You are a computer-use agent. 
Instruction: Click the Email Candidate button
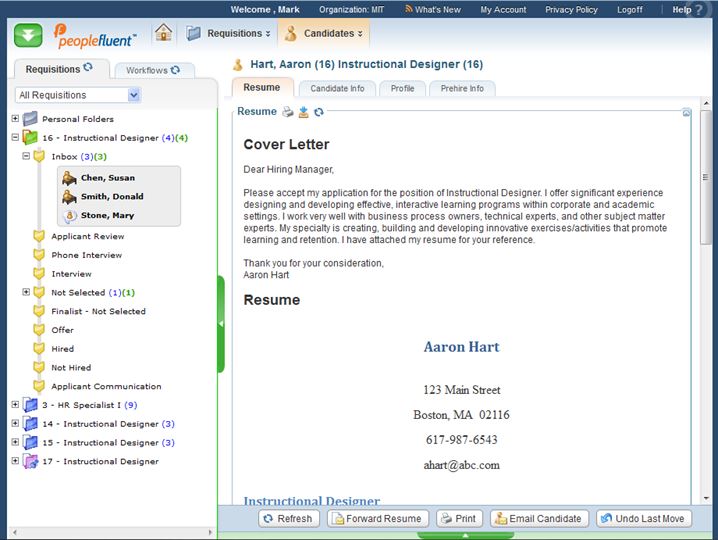click(x=538, y=519)
